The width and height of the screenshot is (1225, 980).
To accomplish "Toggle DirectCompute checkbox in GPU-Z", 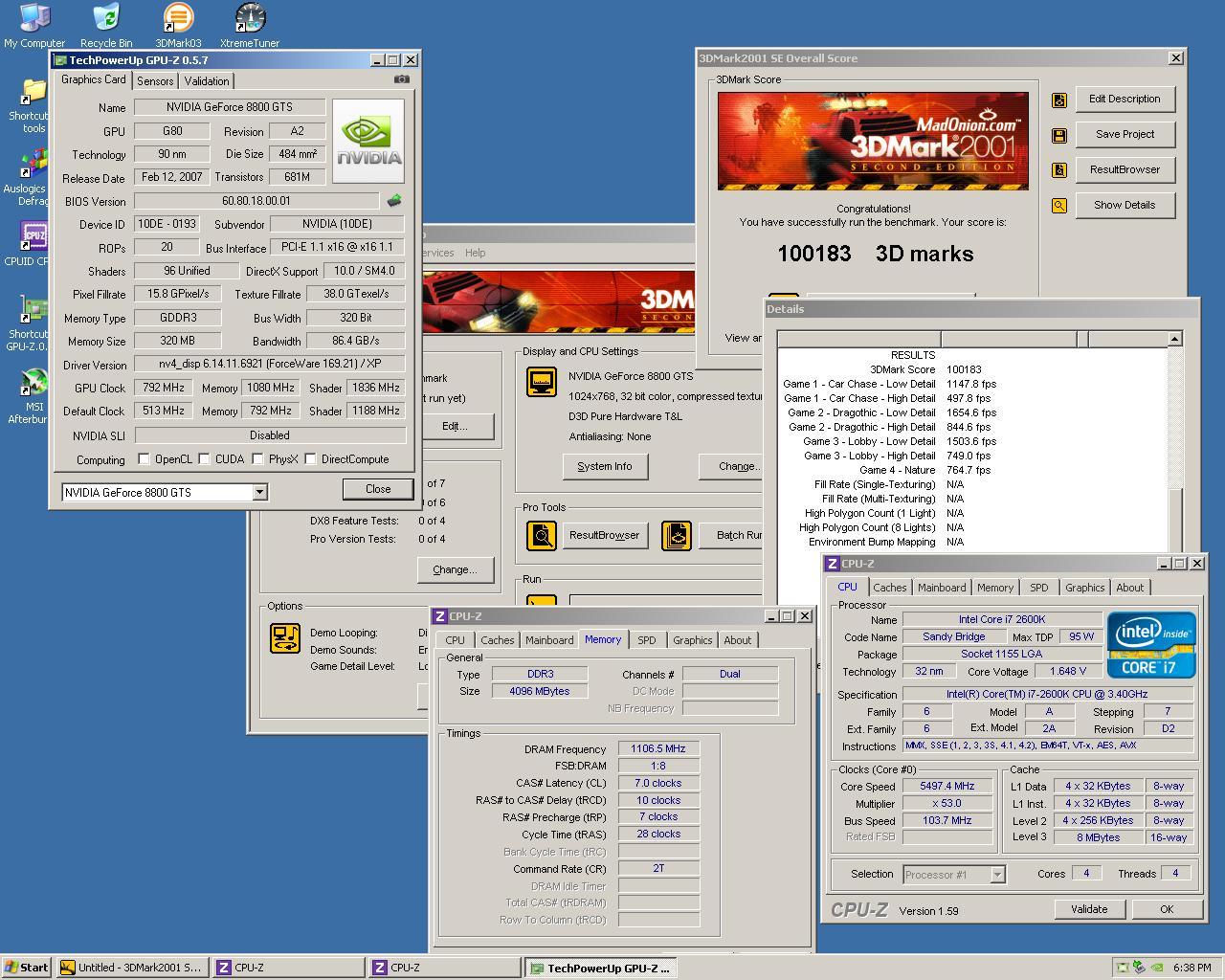I will 310,459.
